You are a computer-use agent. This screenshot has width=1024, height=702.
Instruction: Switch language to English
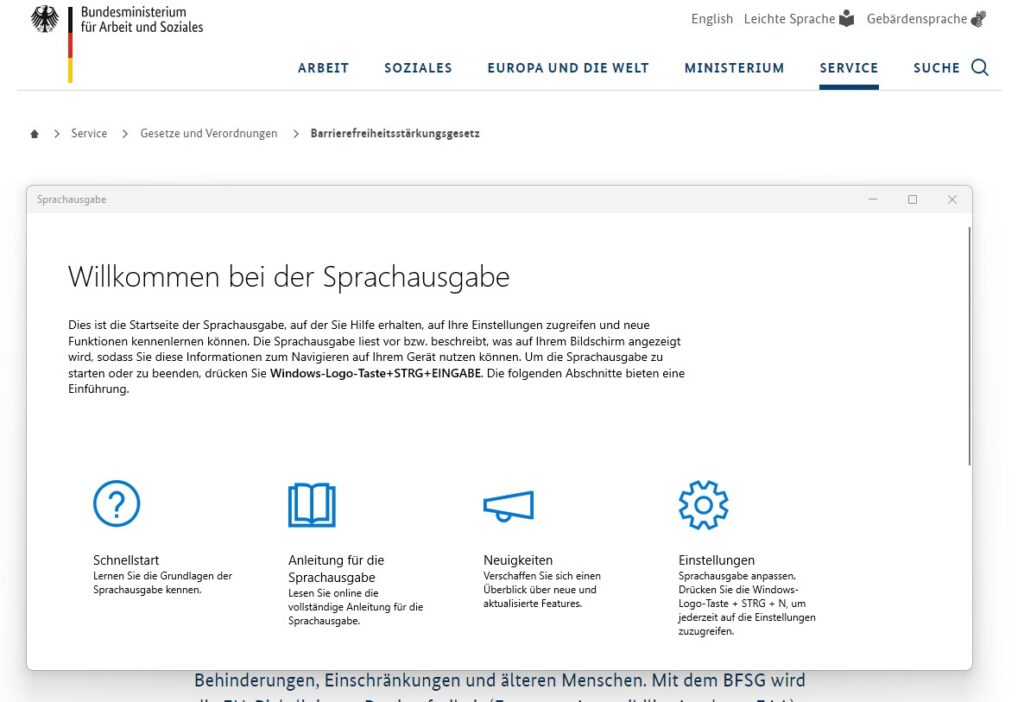[711, 19]
